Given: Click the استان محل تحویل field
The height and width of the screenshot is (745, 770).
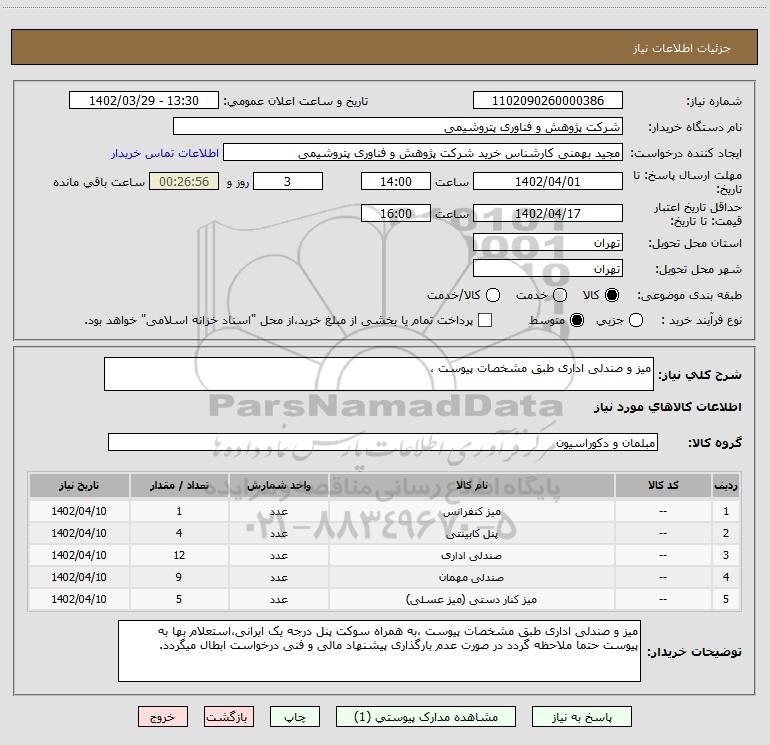Looking at the screenshot, I should point(548,242).
